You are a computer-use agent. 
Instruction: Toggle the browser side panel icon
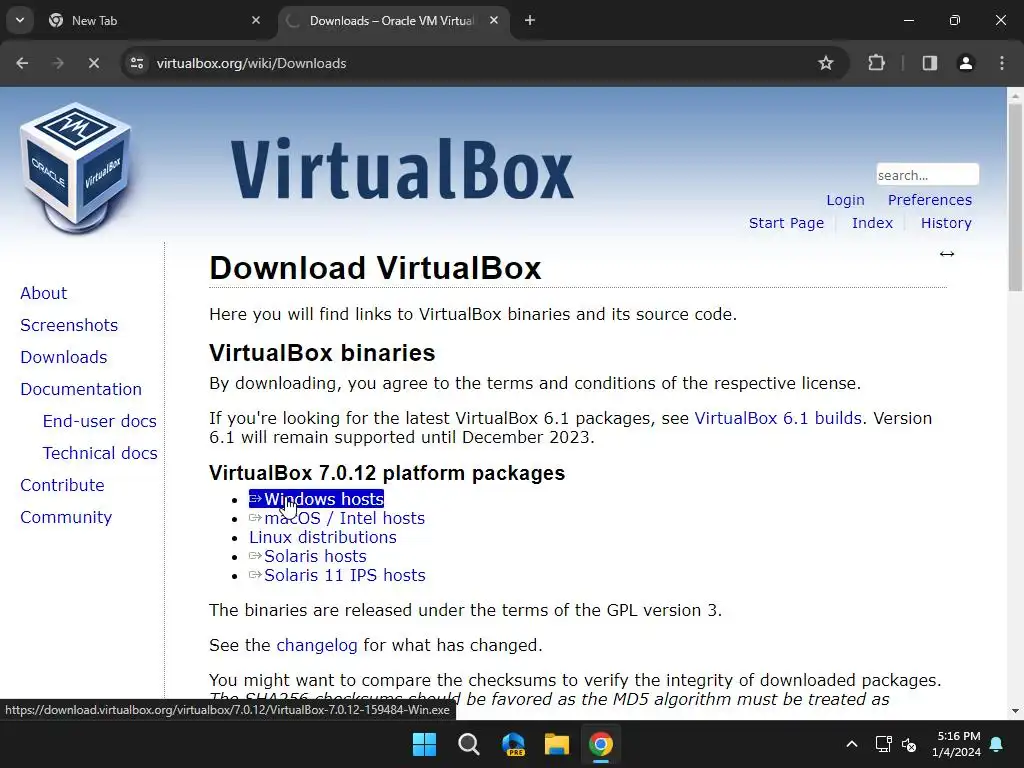(x=929, y=63)
